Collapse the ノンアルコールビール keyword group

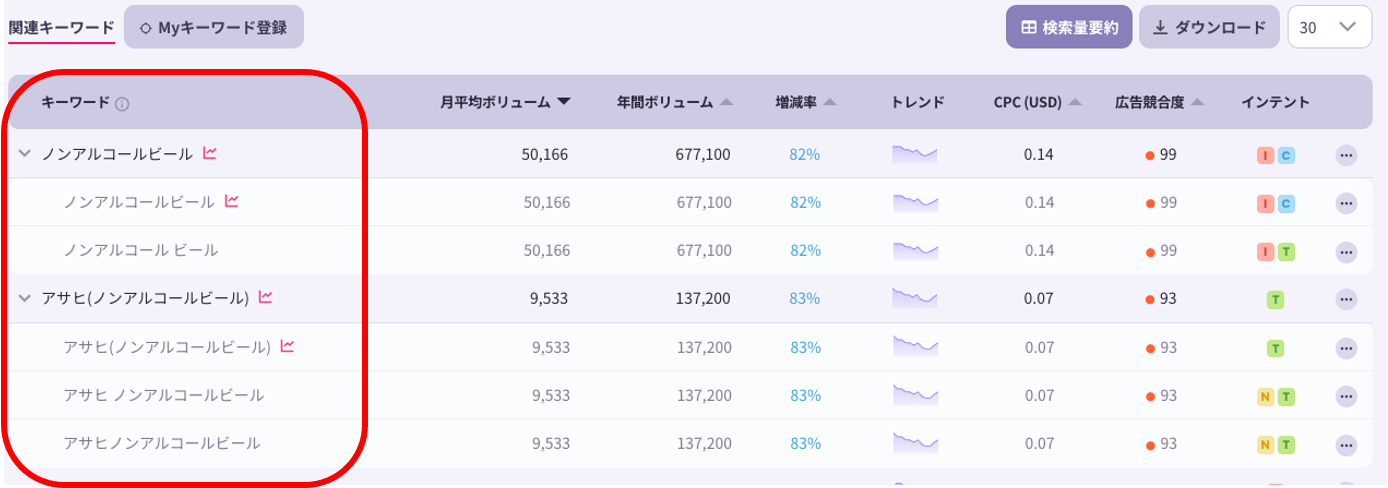pyautogui.click(x=25, y=154)
